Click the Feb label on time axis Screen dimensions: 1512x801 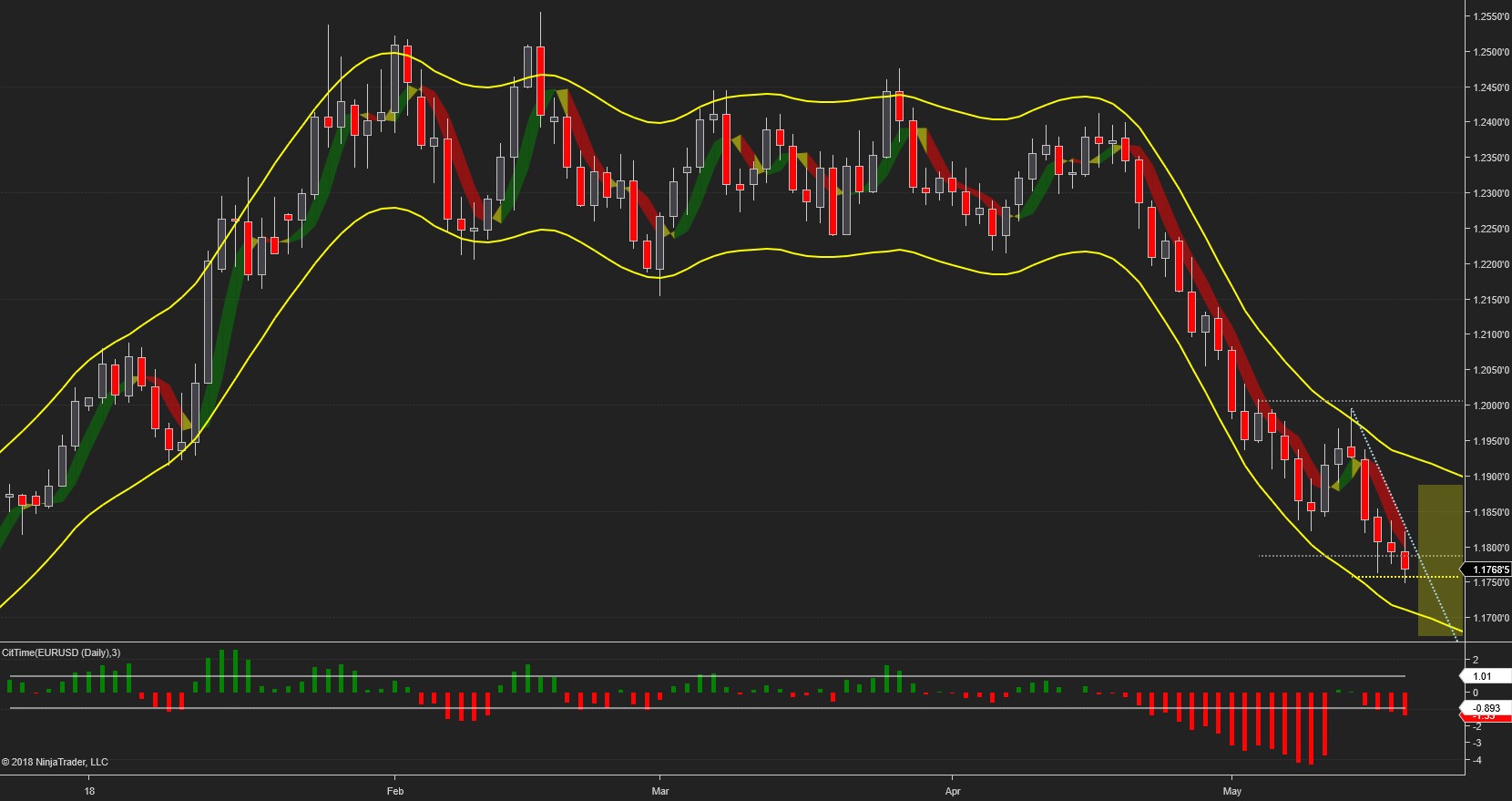click(395, 791)
